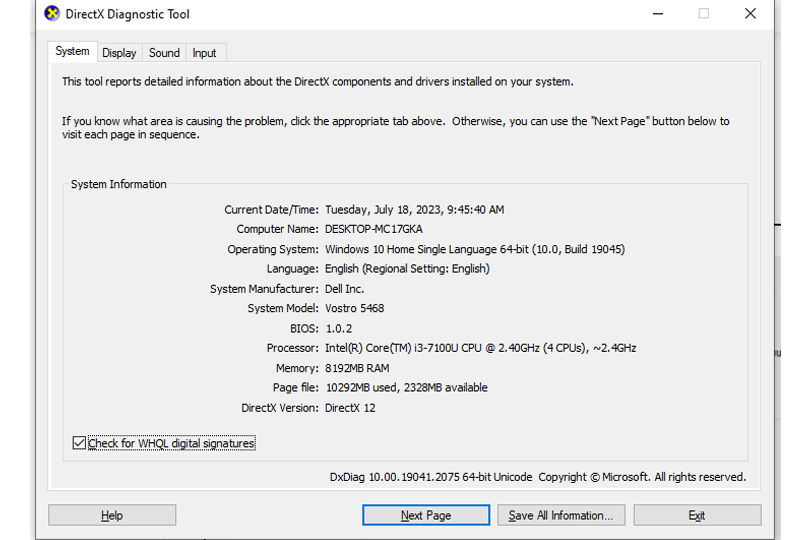Click the System Information group label
This screenshot has height=540, width=800.
coord(119,184)
